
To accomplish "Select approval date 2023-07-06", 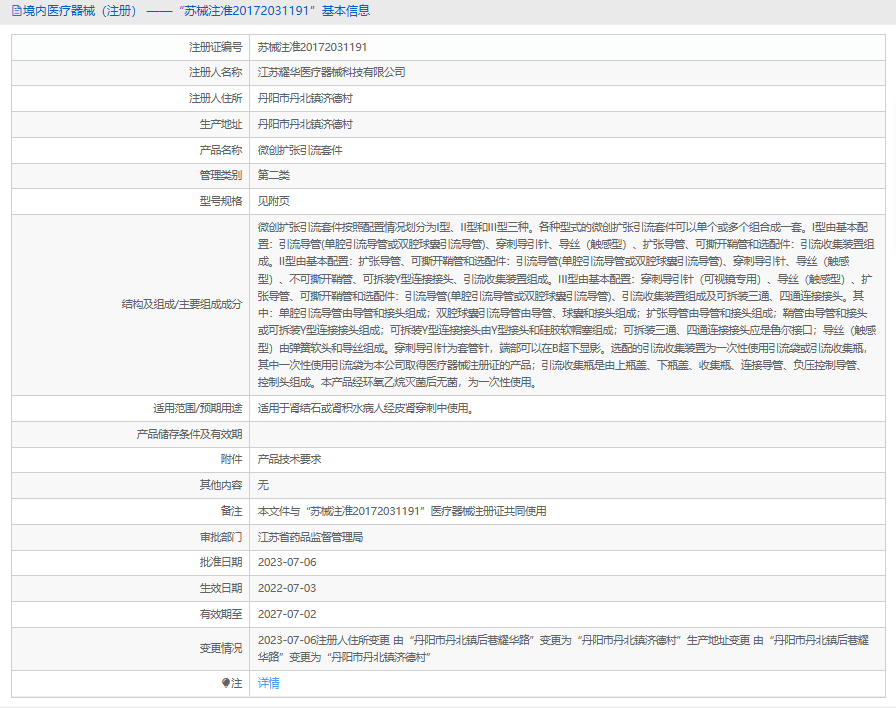I will [x=287, y=562].
